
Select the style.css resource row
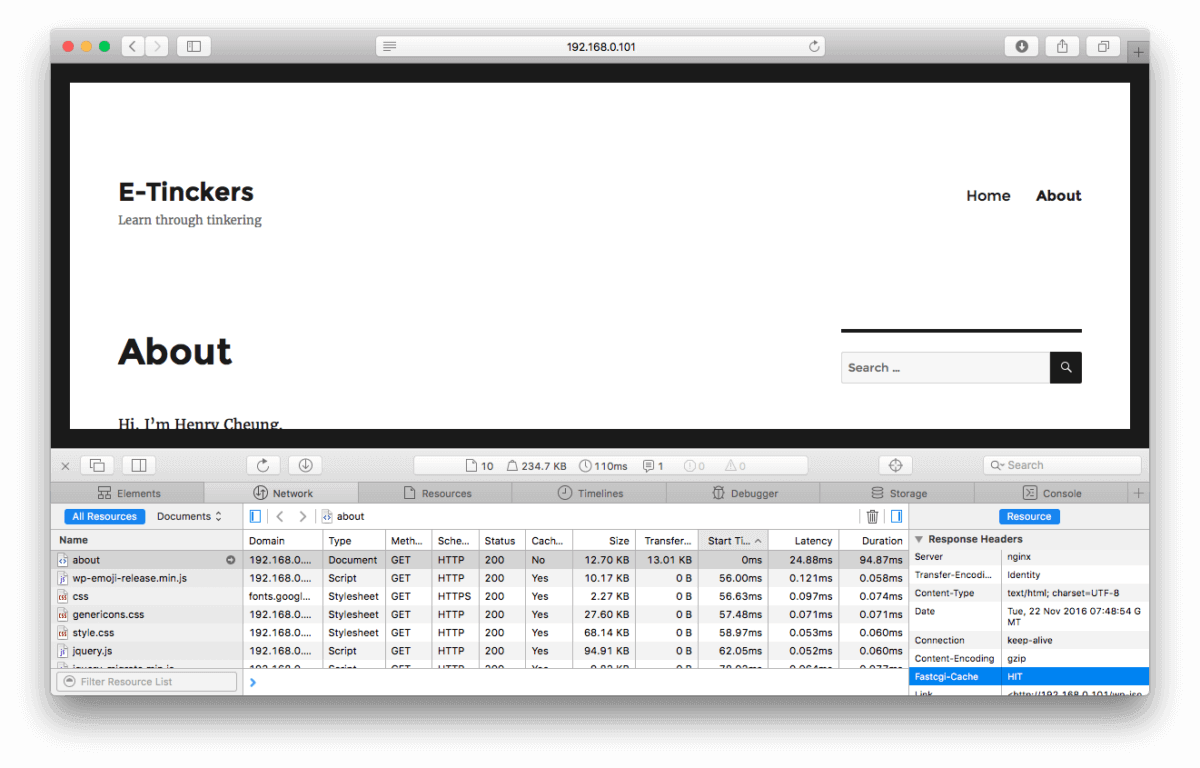click(93, 633)
